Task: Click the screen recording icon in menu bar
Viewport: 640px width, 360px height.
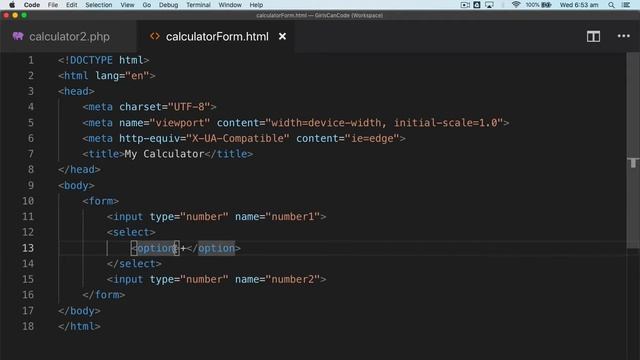Action: (465, 5)
